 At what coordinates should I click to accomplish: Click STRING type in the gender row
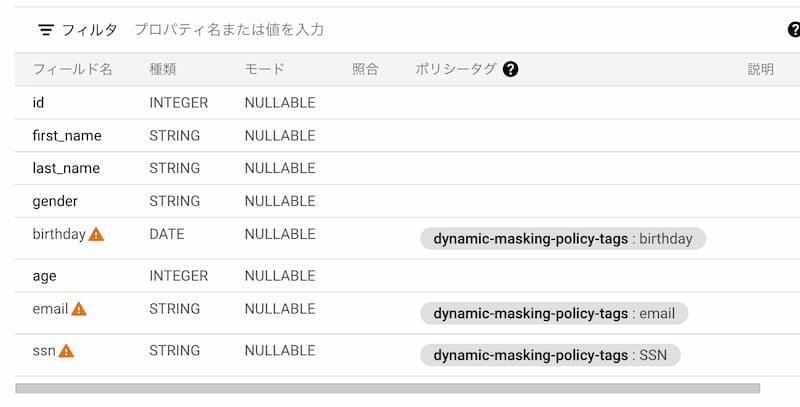(x=174, y=201)
